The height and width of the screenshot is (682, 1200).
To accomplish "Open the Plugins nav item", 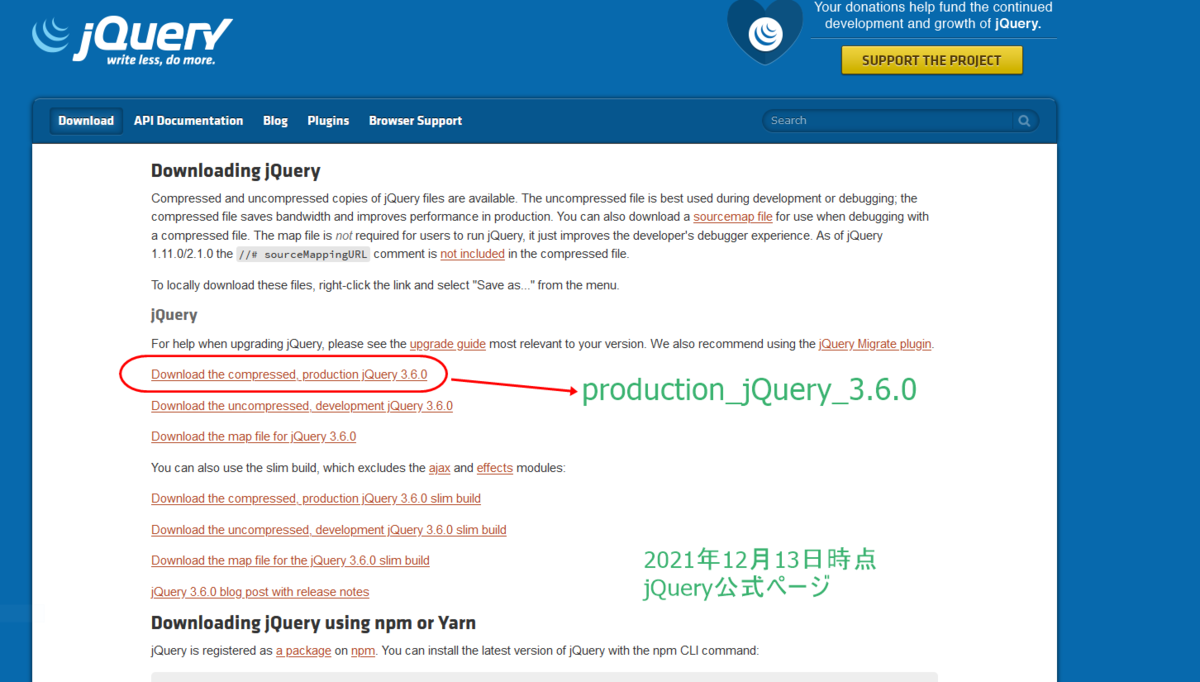I will (328, 121).
